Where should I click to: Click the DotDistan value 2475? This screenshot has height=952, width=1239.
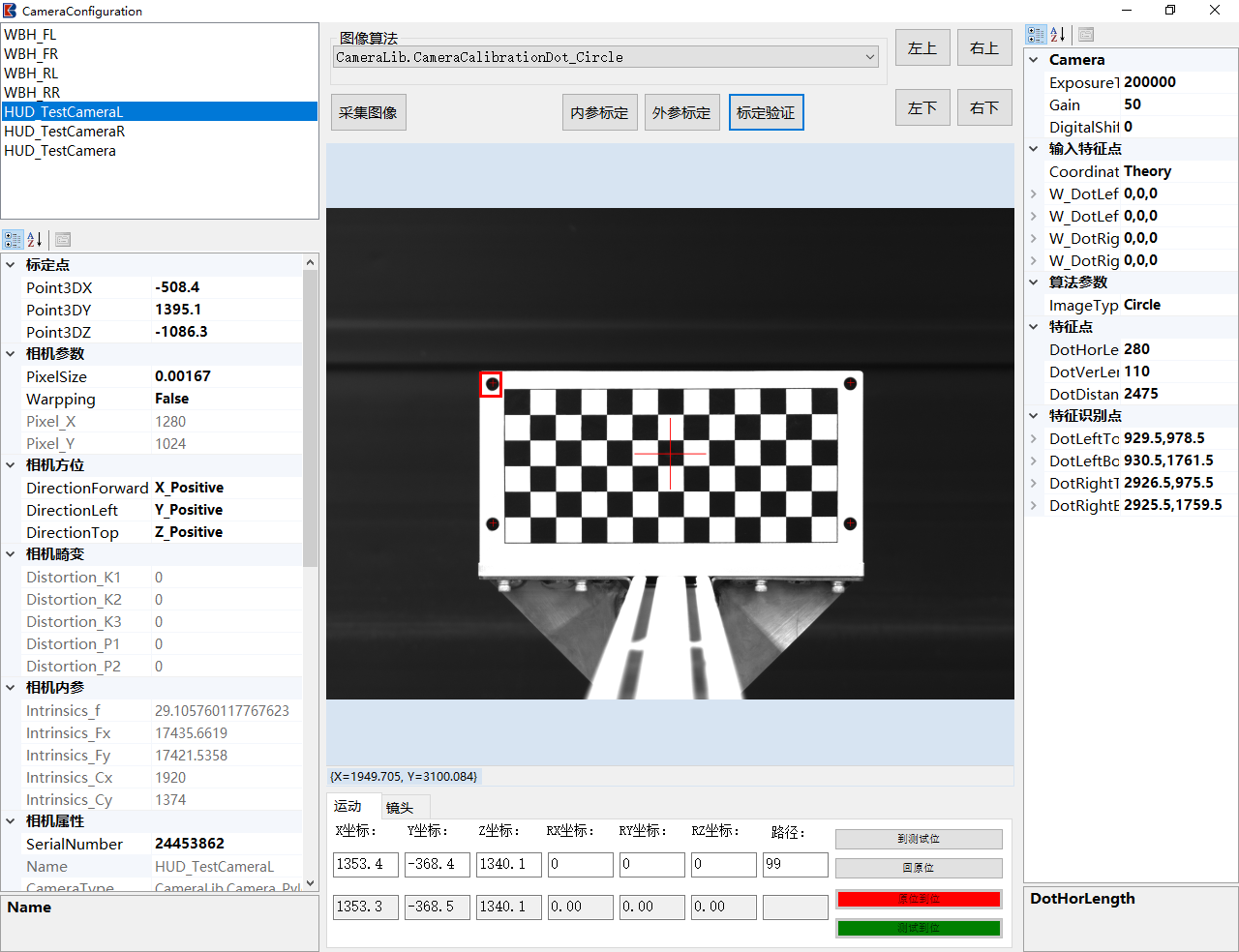(1179, 394)
